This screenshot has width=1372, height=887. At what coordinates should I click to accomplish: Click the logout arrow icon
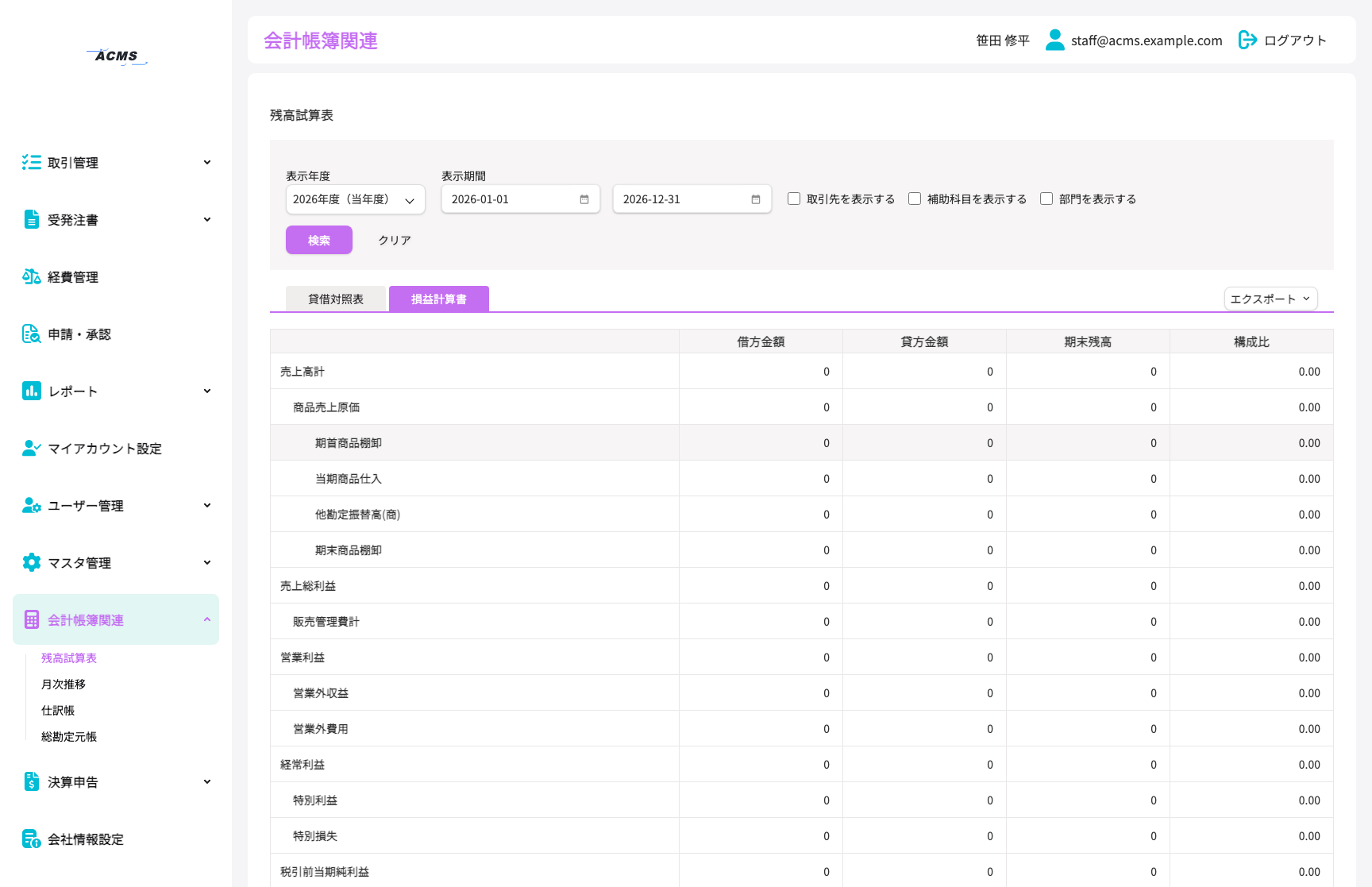click(1247, 40)
